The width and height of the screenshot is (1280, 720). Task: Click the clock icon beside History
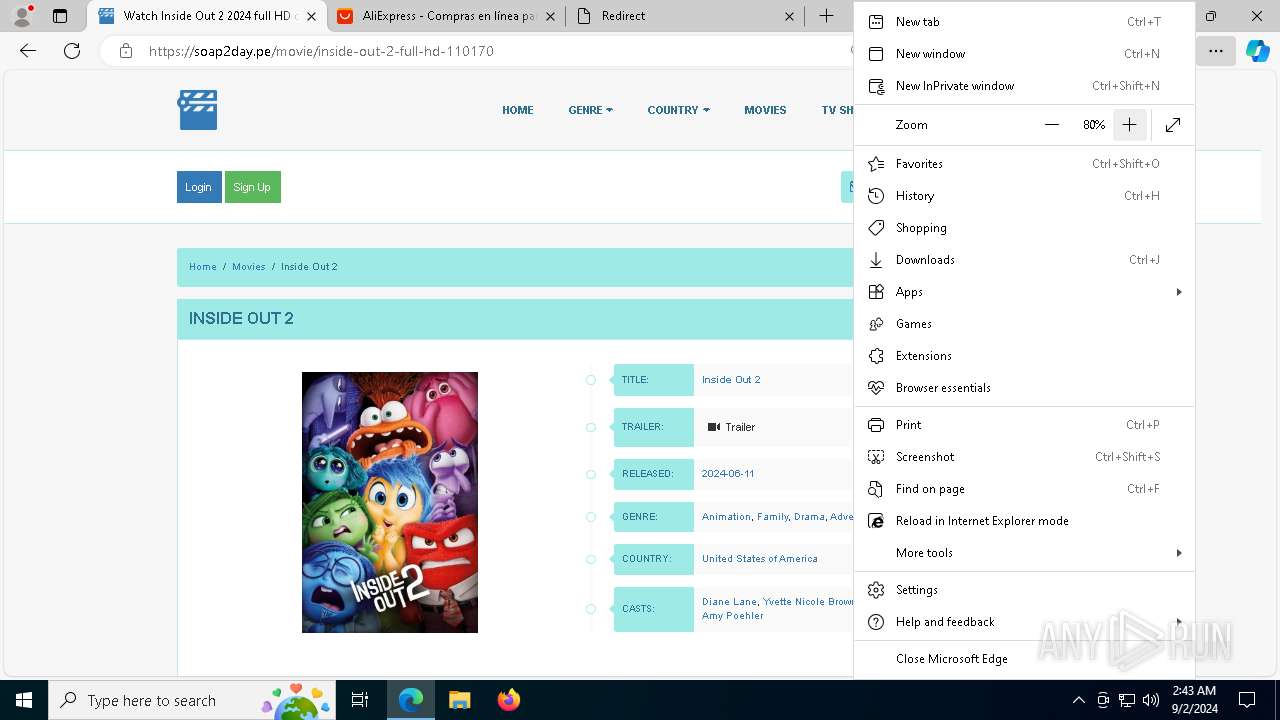(x=876, y=196)
